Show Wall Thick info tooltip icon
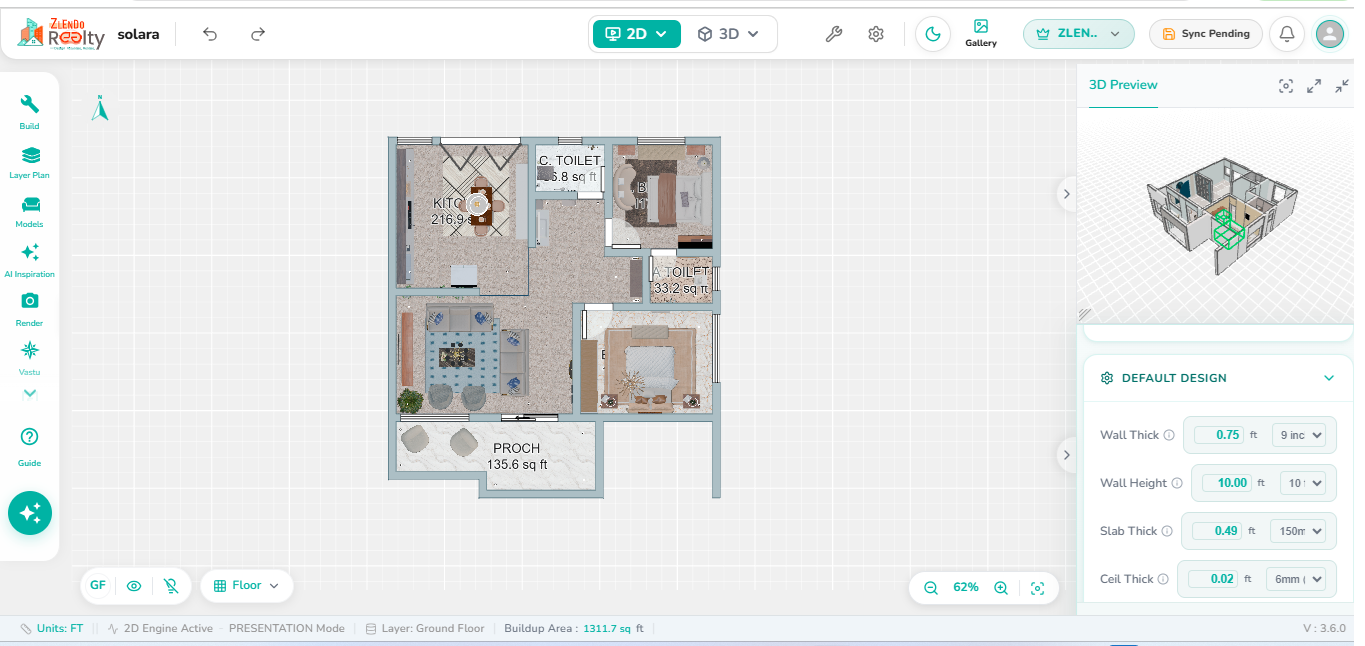Screen dimensions: 1365x646 (x=1169, y=435)
